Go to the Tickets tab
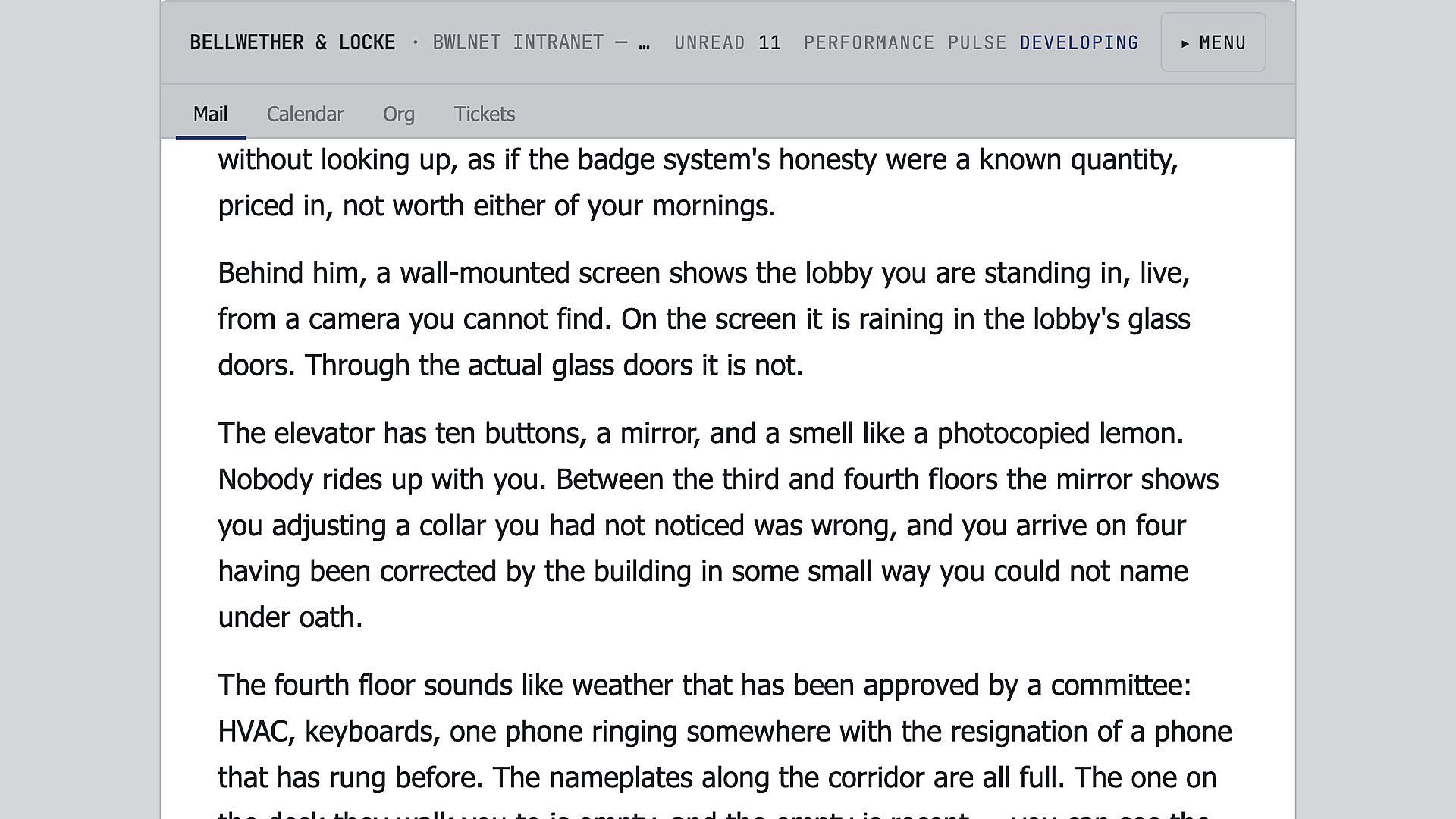The width and height of the screenshot is (1456, 819). pos(485,114)
